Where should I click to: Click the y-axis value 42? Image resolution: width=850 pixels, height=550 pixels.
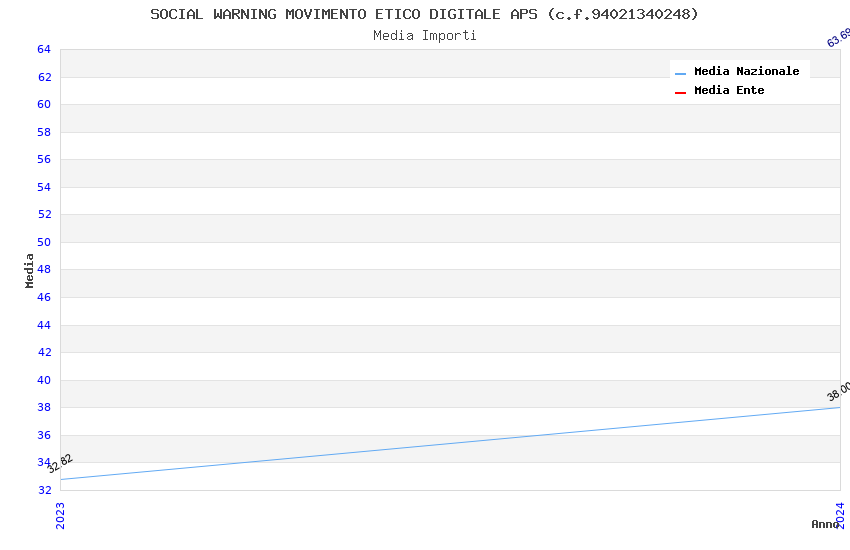(x=44, y=352)
